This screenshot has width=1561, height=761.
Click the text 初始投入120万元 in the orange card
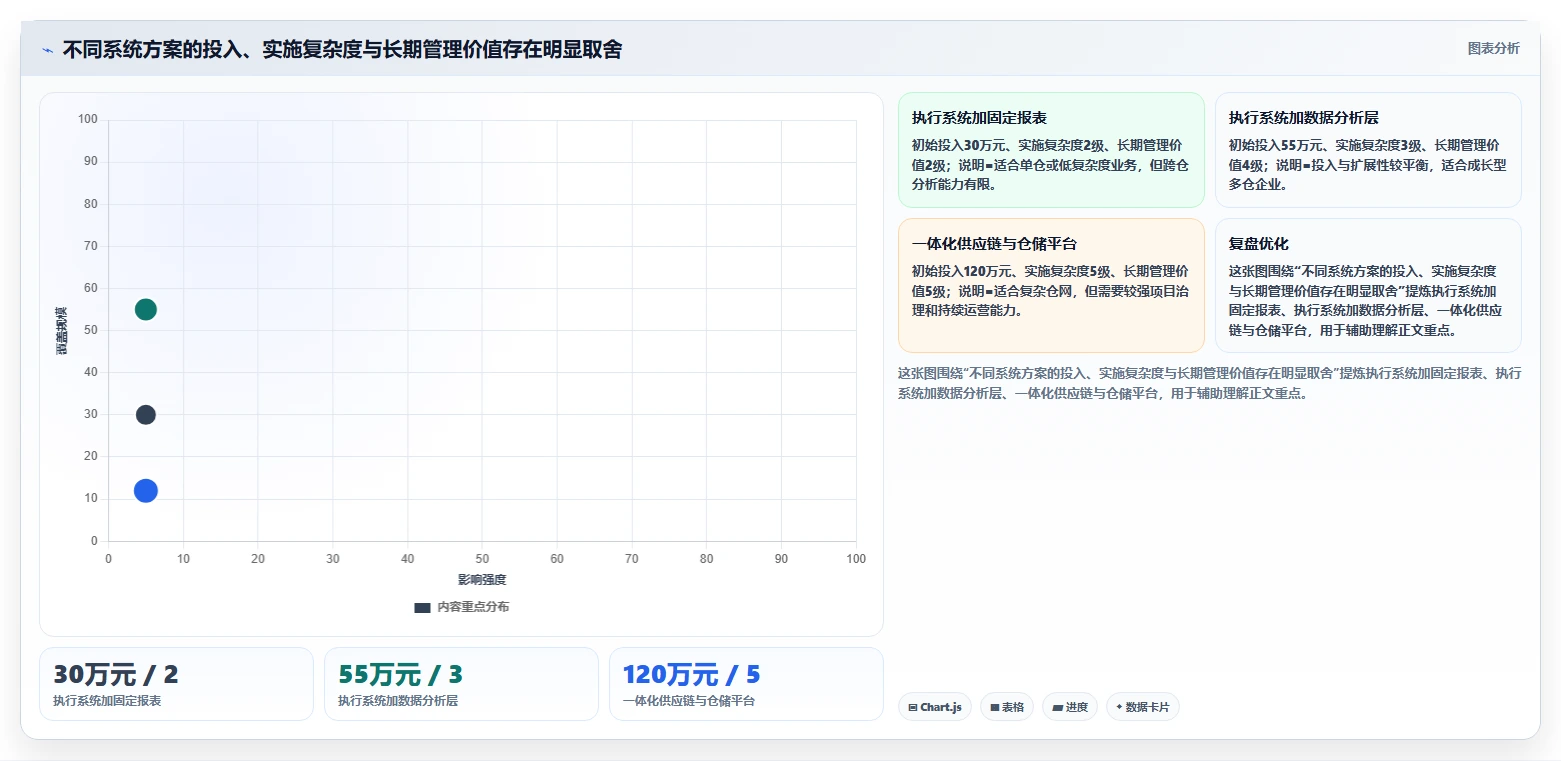[963, 271]
